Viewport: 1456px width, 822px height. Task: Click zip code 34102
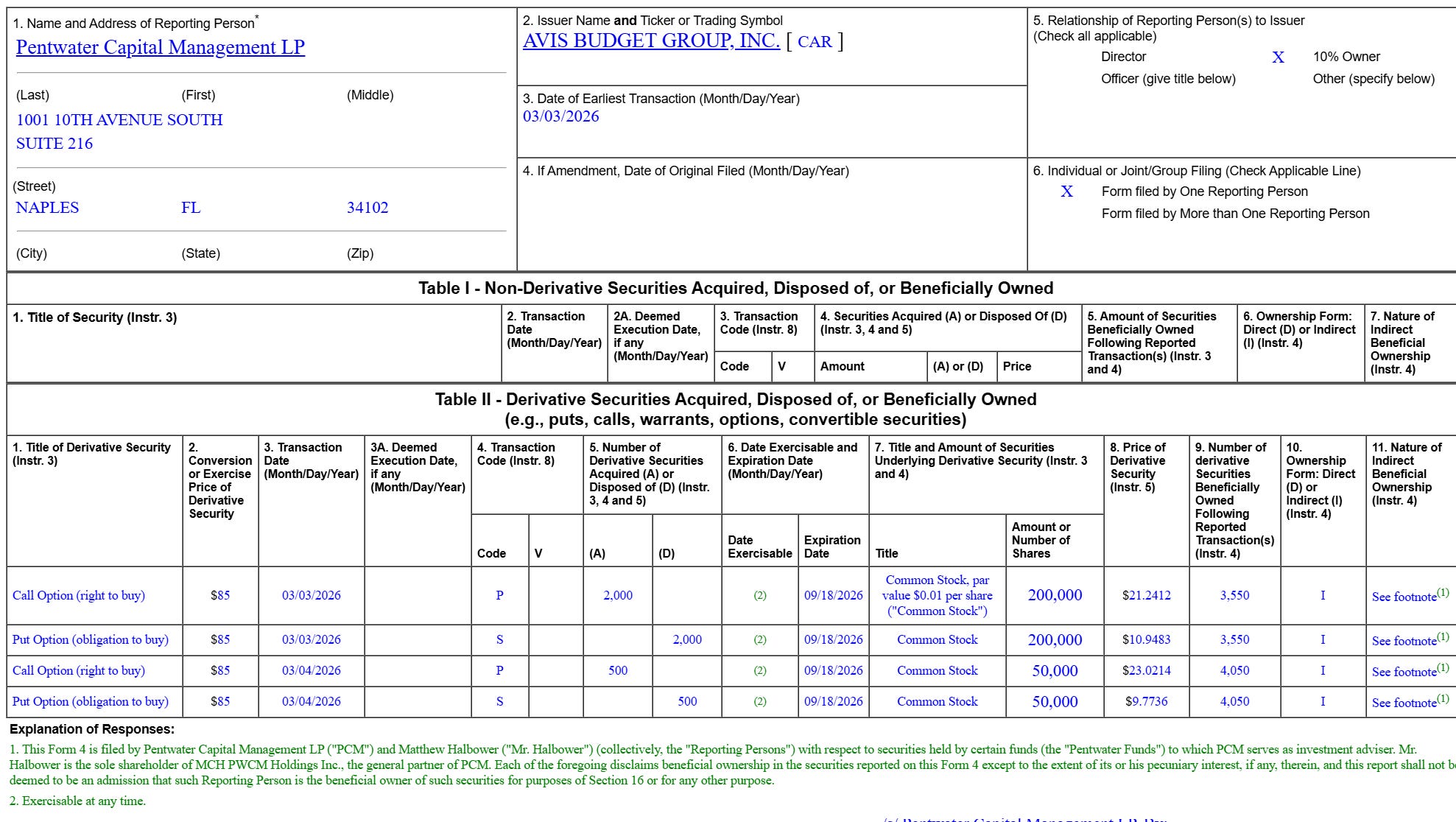coord(367,208)
